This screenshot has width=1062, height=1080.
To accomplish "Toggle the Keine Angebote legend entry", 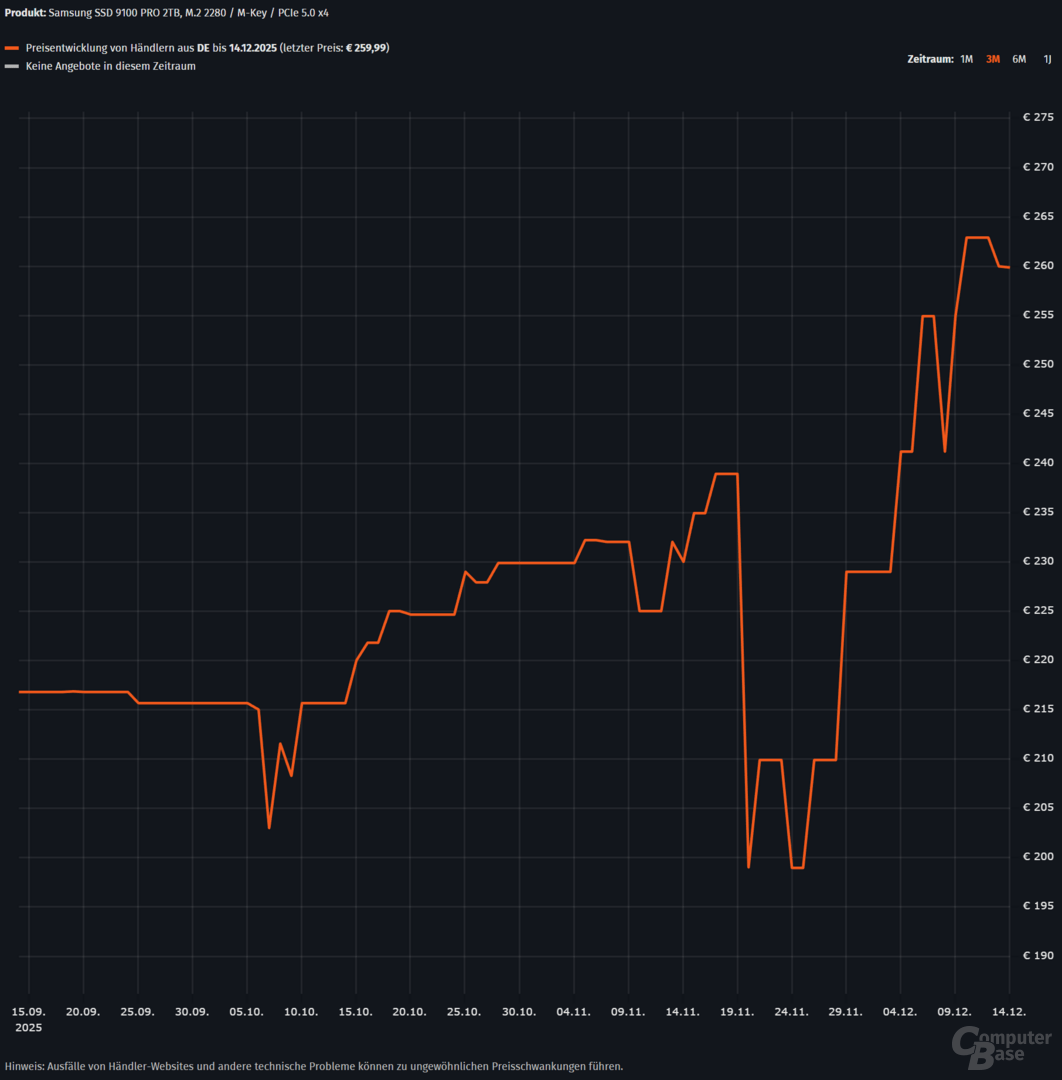I will pos(110,67).
